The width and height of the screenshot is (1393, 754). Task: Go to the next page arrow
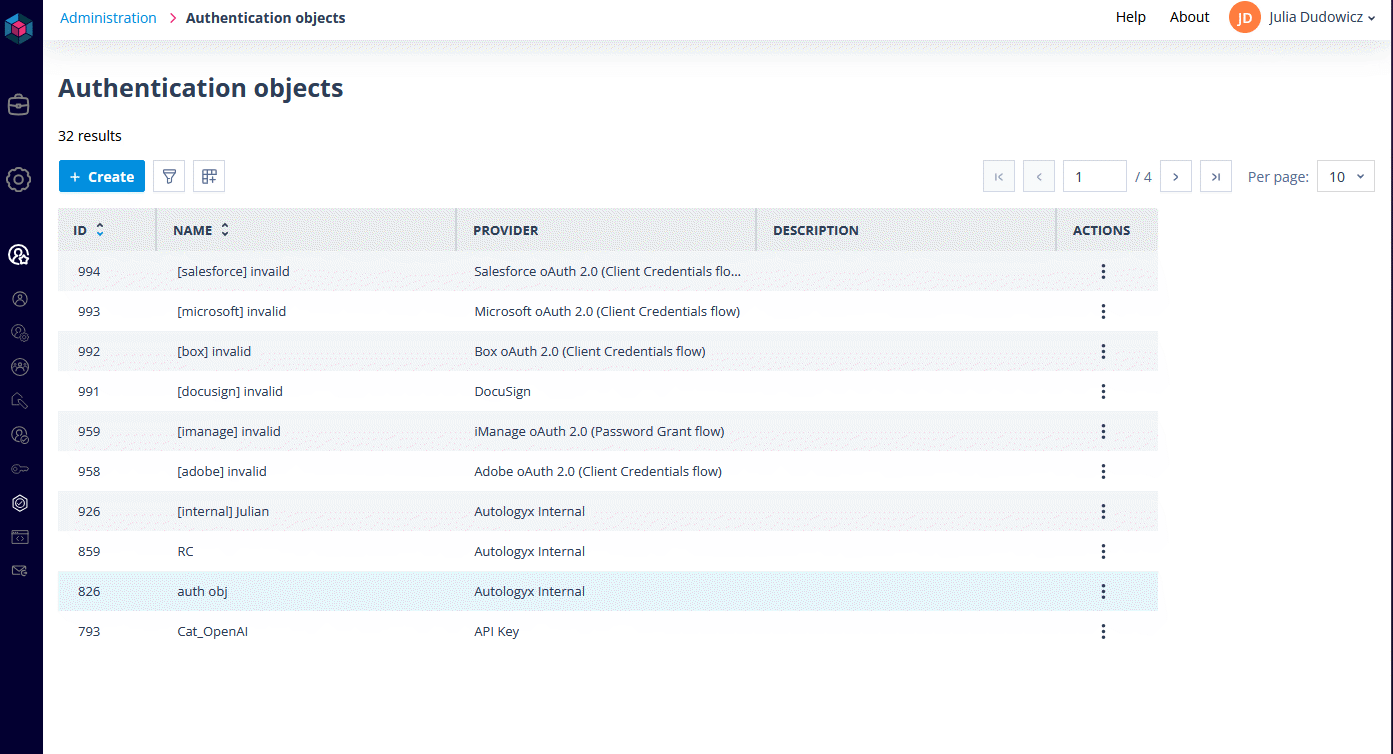1175,176
